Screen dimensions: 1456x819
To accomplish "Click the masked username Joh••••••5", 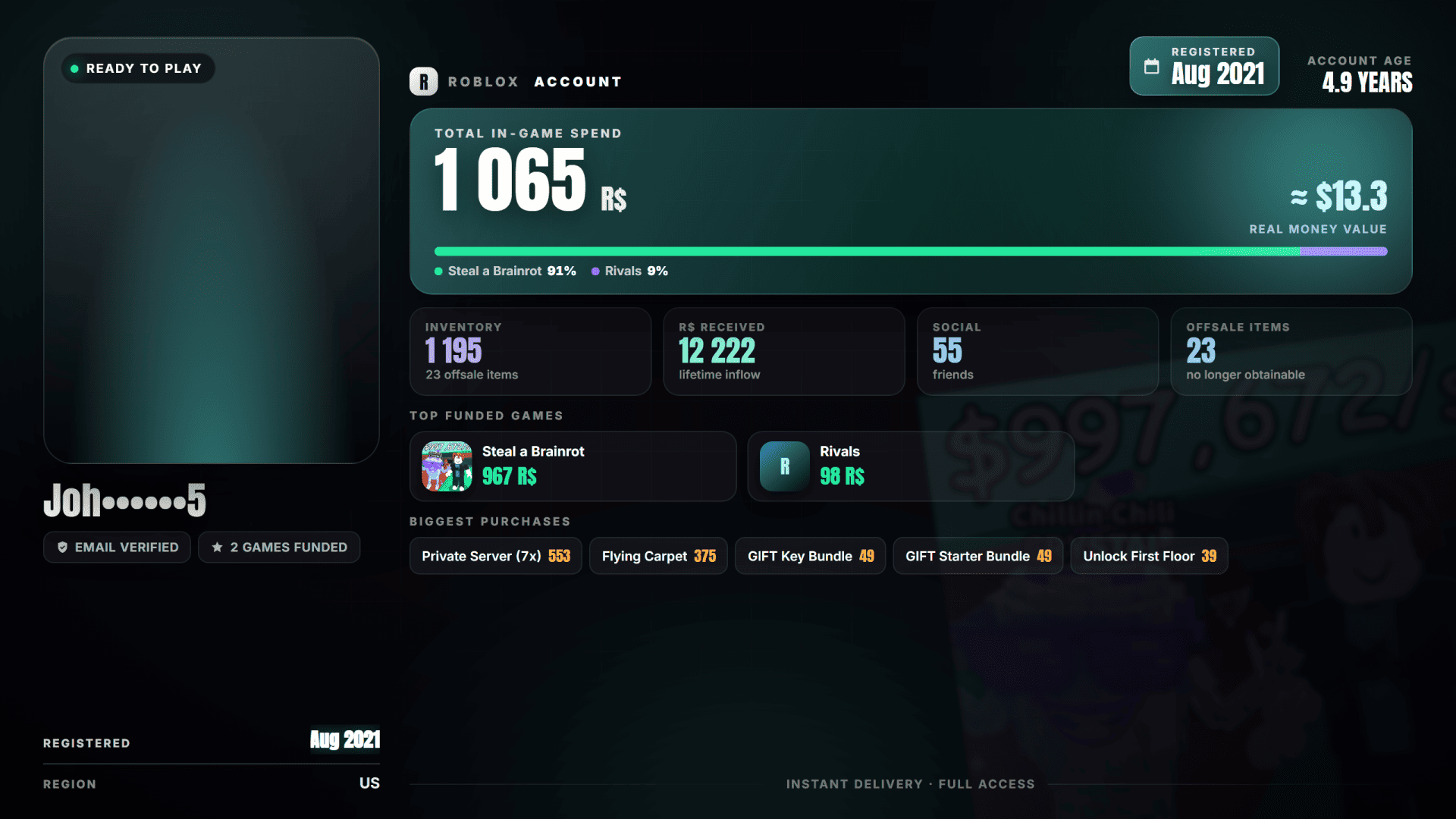I will (x=124, y=500).
